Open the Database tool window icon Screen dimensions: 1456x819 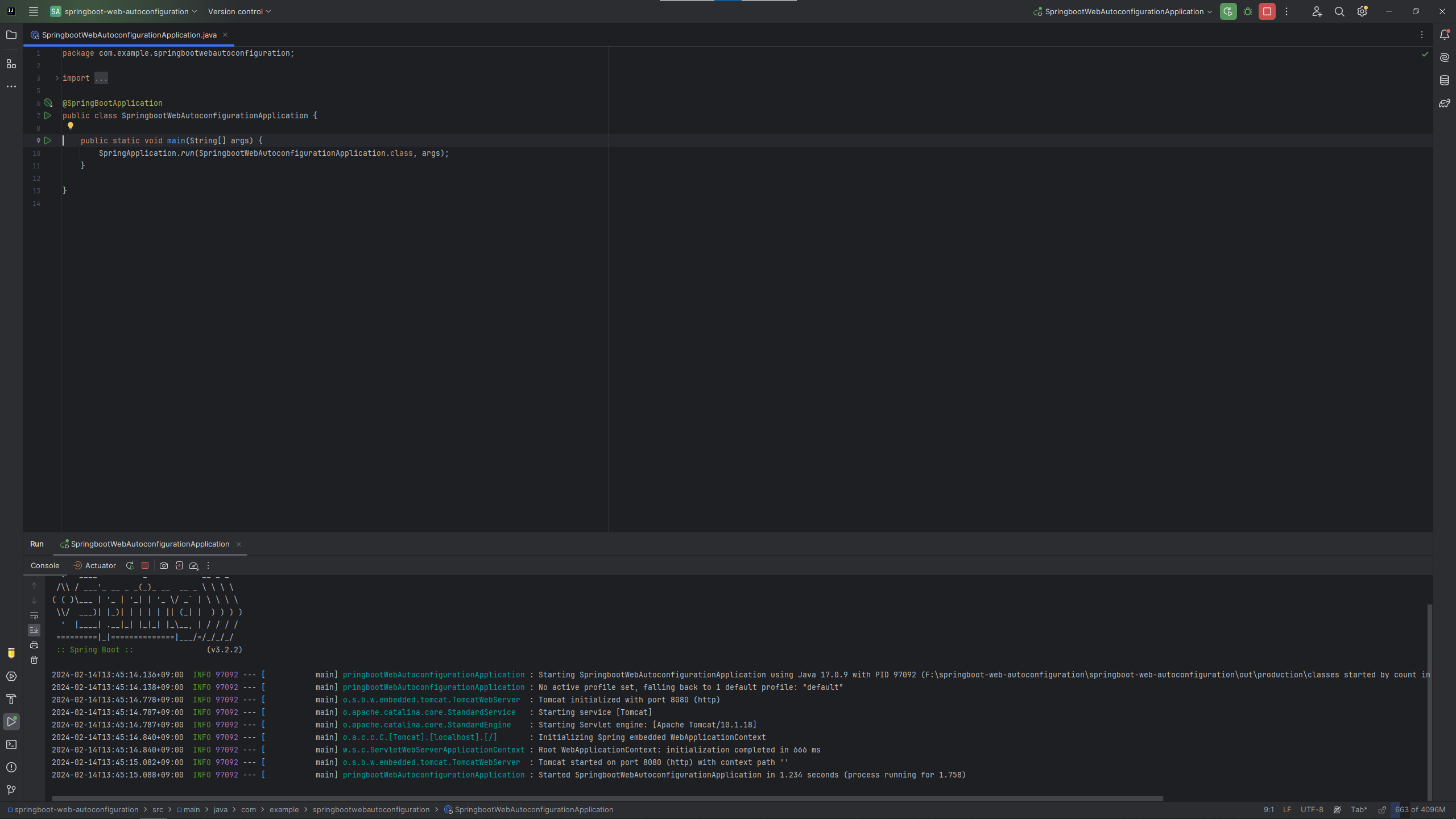[1445, 80]
